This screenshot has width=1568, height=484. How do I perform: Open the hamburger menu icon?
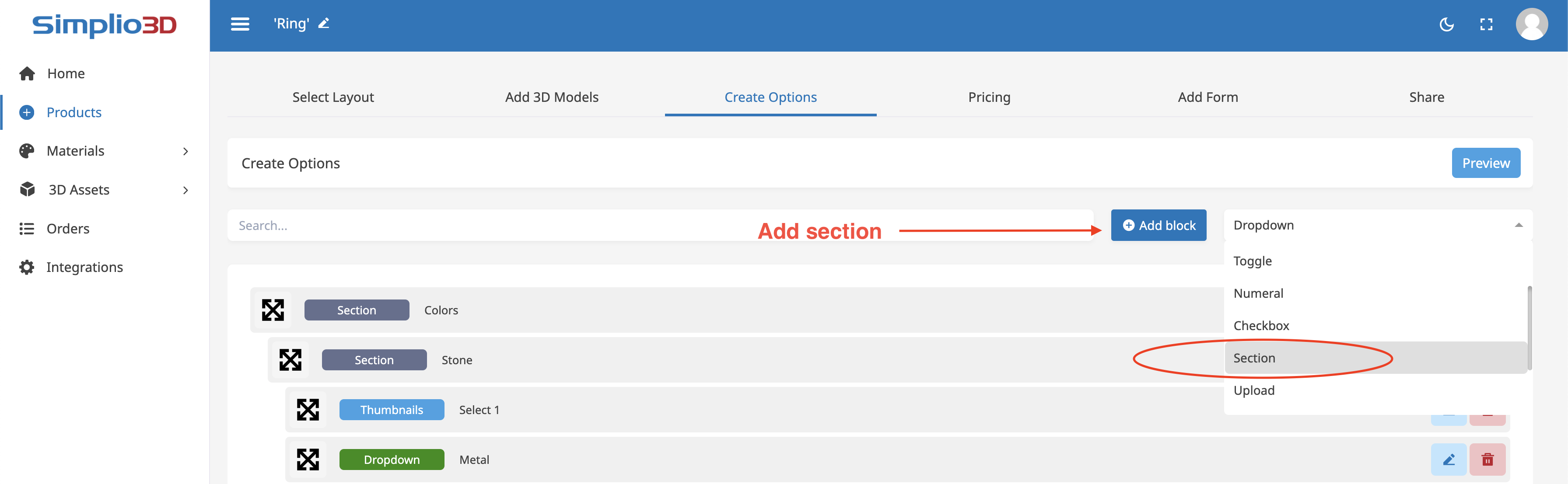[x=240, y=24]
